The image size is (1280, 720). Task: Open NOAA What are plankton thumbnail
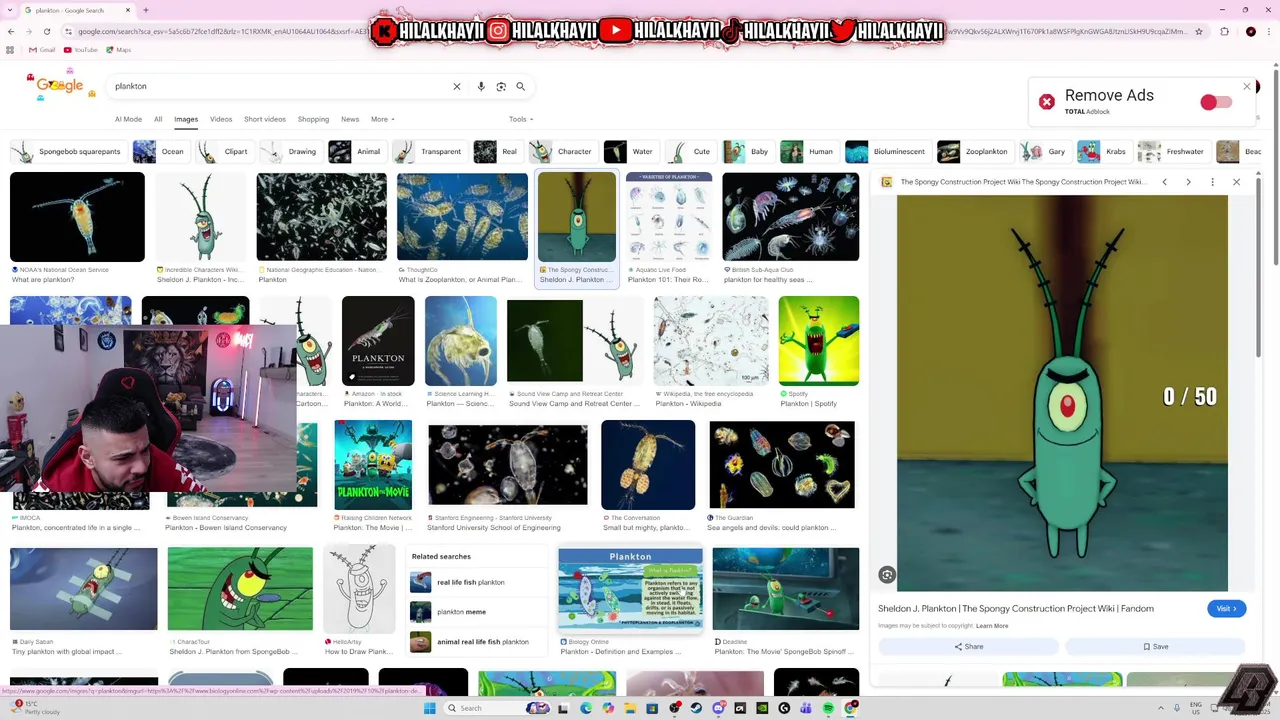(77, 217)
